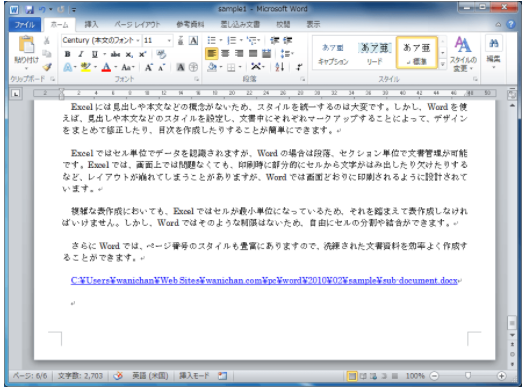Image resolution: width=524 pixels, height=389 pixels.
Task: Switch to the ページ レイアウト tab
Action: (137, 24)
